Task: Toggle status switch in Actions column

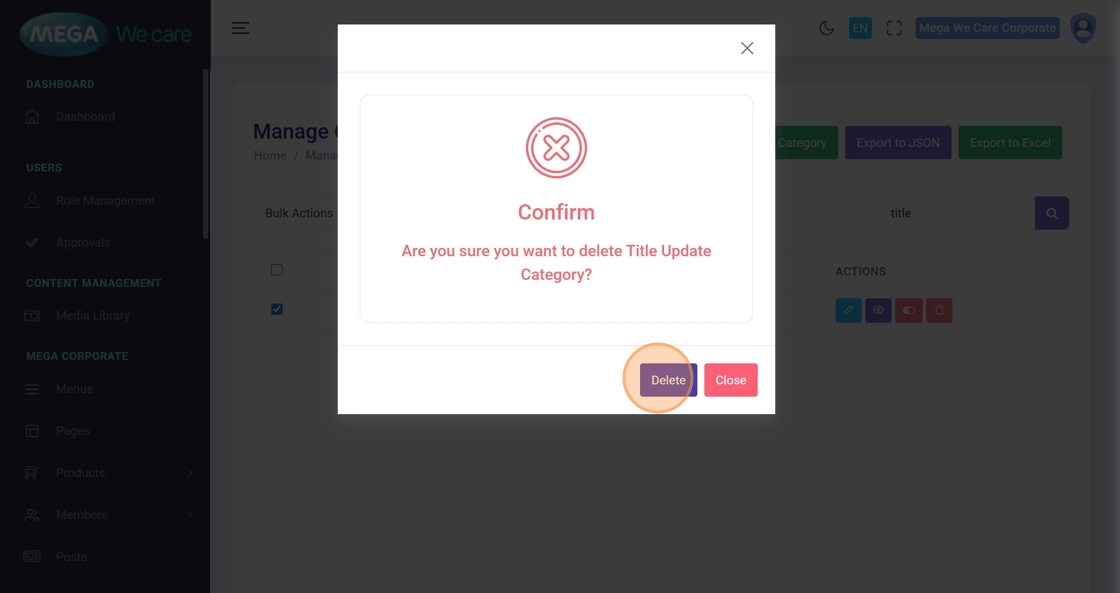Action: coord(909,310)
